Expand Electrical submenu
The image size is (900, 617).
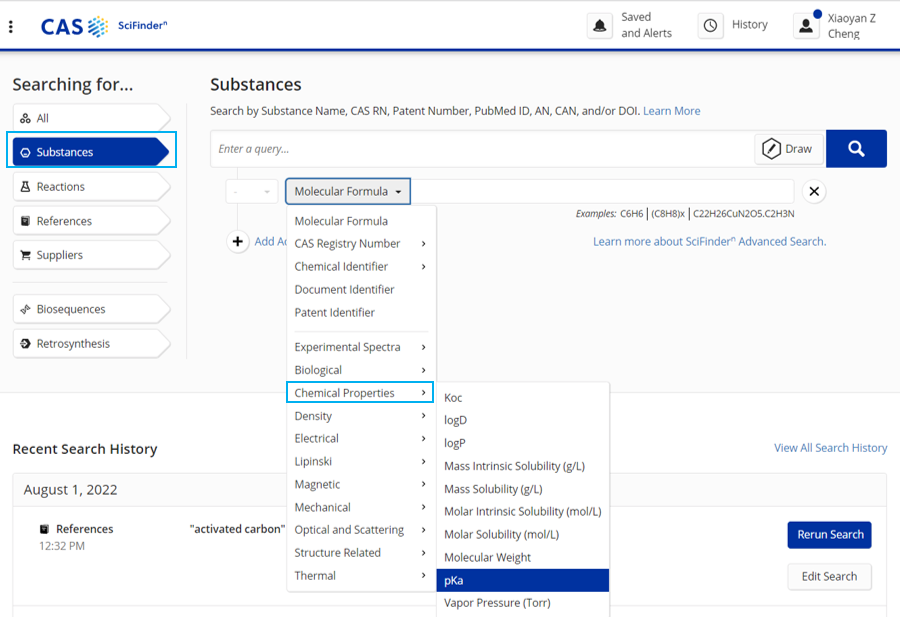click(x=361, y=439)
